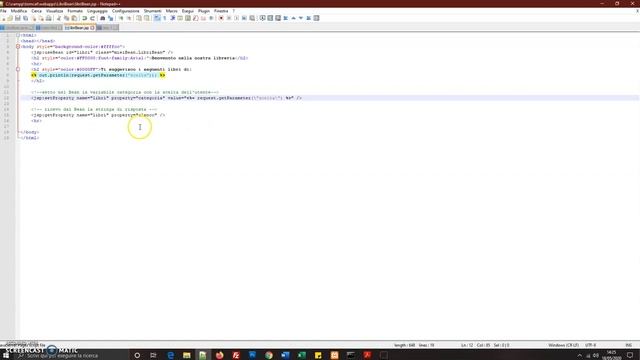Click Save recorded macro icon

[x=252, y=18]
